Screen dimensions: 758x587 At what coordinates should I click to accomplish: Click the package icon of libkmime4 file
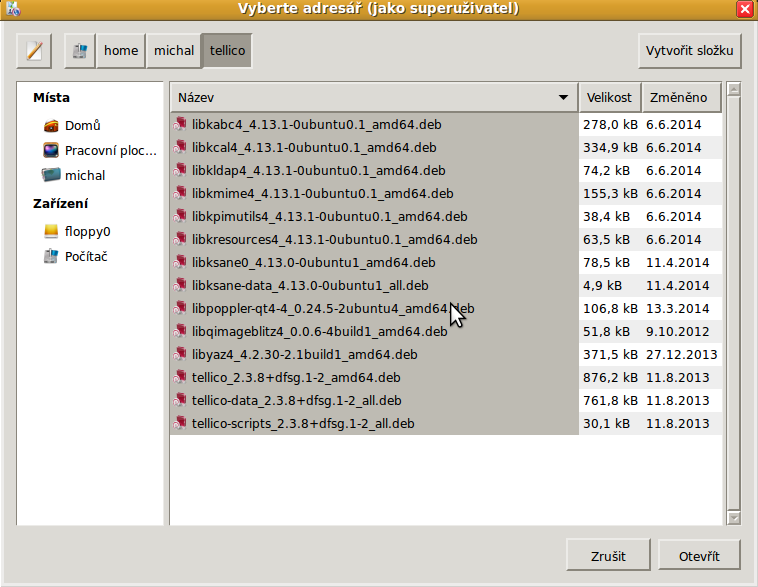click(180, 193)
